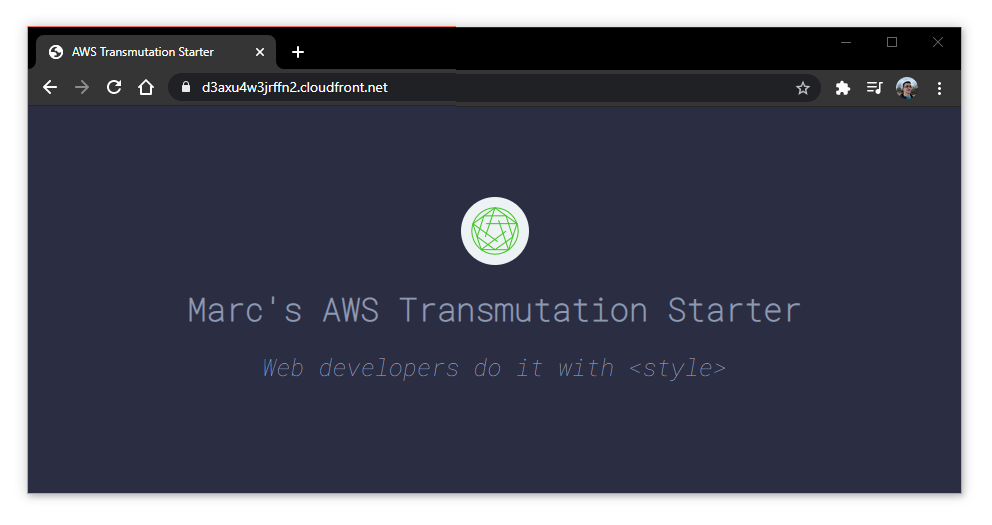Click the tagline Web developers do it with <style>
The image size is (992, 525).
tap(494, 368)
